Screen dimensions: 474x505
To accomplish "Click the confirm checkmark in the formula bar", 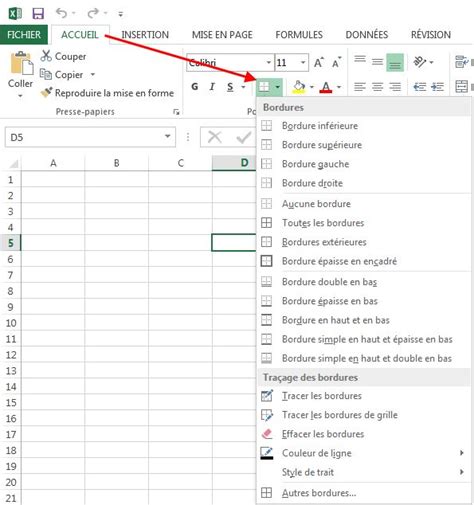I will pyautogui.click(x=244, y=137).
